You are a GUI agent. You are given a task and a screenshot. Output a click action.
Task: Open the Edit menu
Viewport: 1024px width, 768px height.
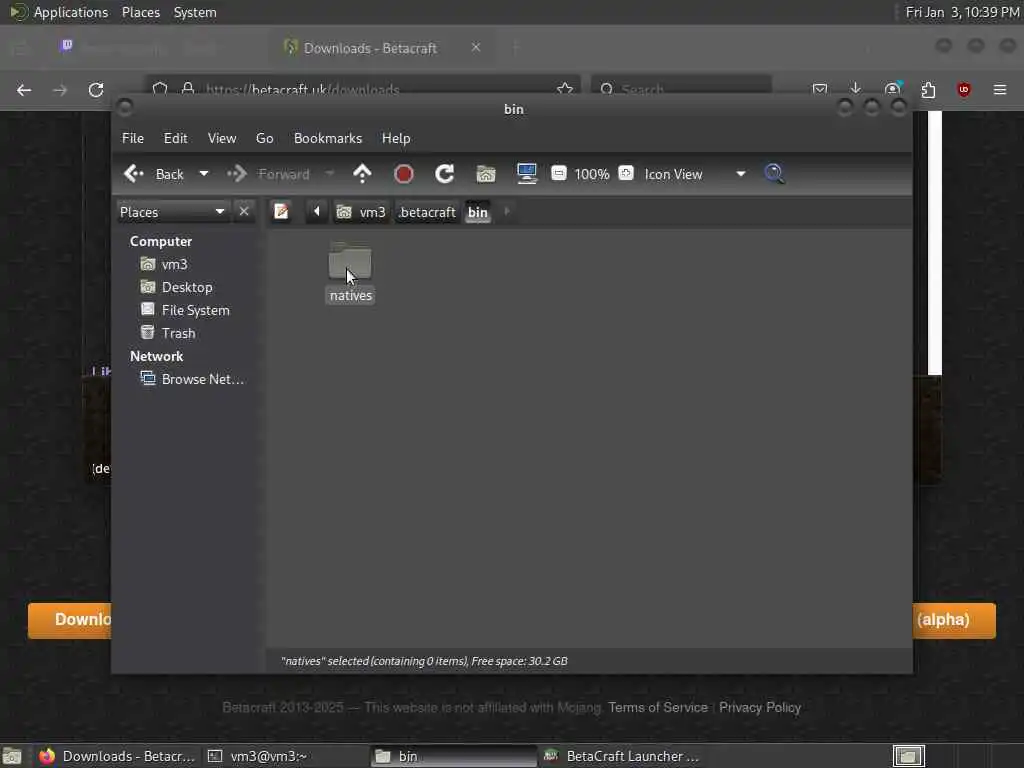pos(175,138)
